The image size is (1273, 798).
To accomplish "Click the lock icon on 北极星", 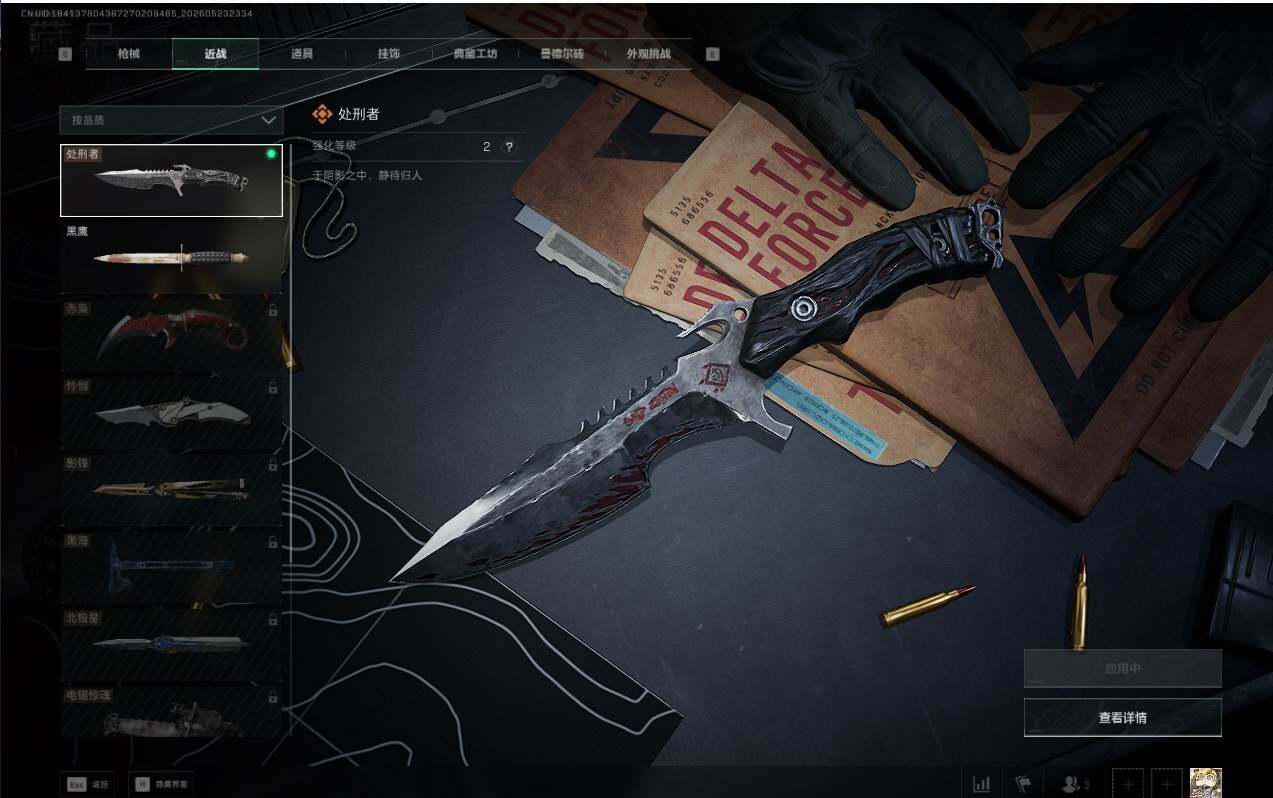I will [273, 619].
